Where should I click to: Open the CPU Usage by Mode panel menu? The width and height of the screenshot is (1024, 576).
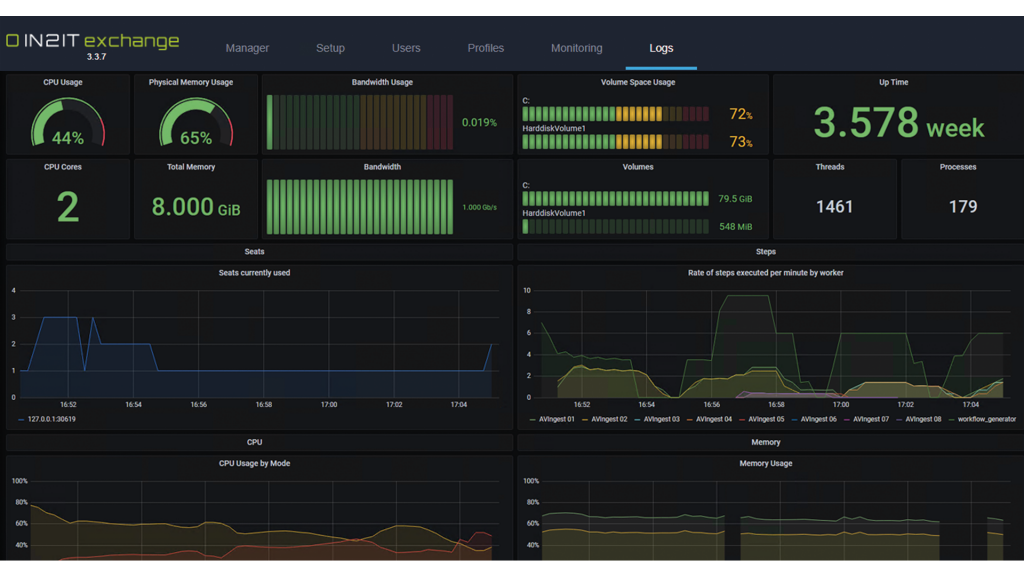coord(254,463)
